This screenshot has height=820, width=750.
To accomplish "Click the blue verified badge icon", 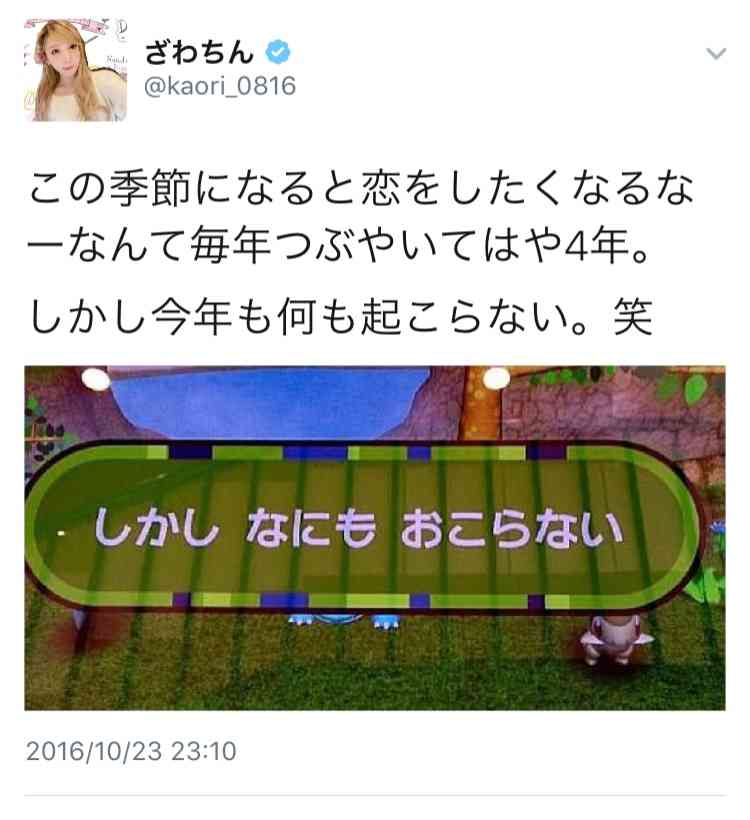I will pos(278,52).
